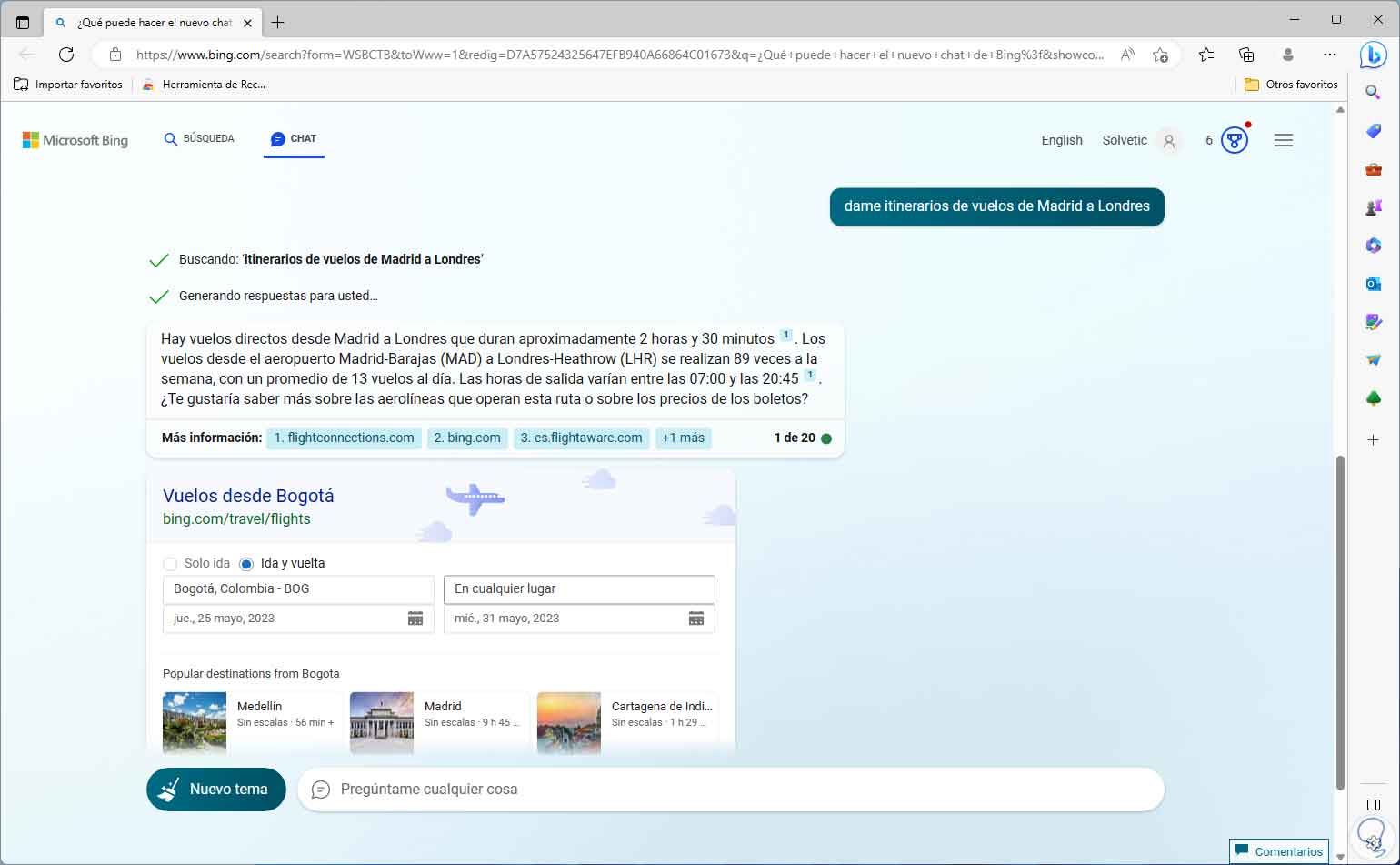Open Outlook in the sidebar
This screenshot has width=1400, height=865.
1373,284
